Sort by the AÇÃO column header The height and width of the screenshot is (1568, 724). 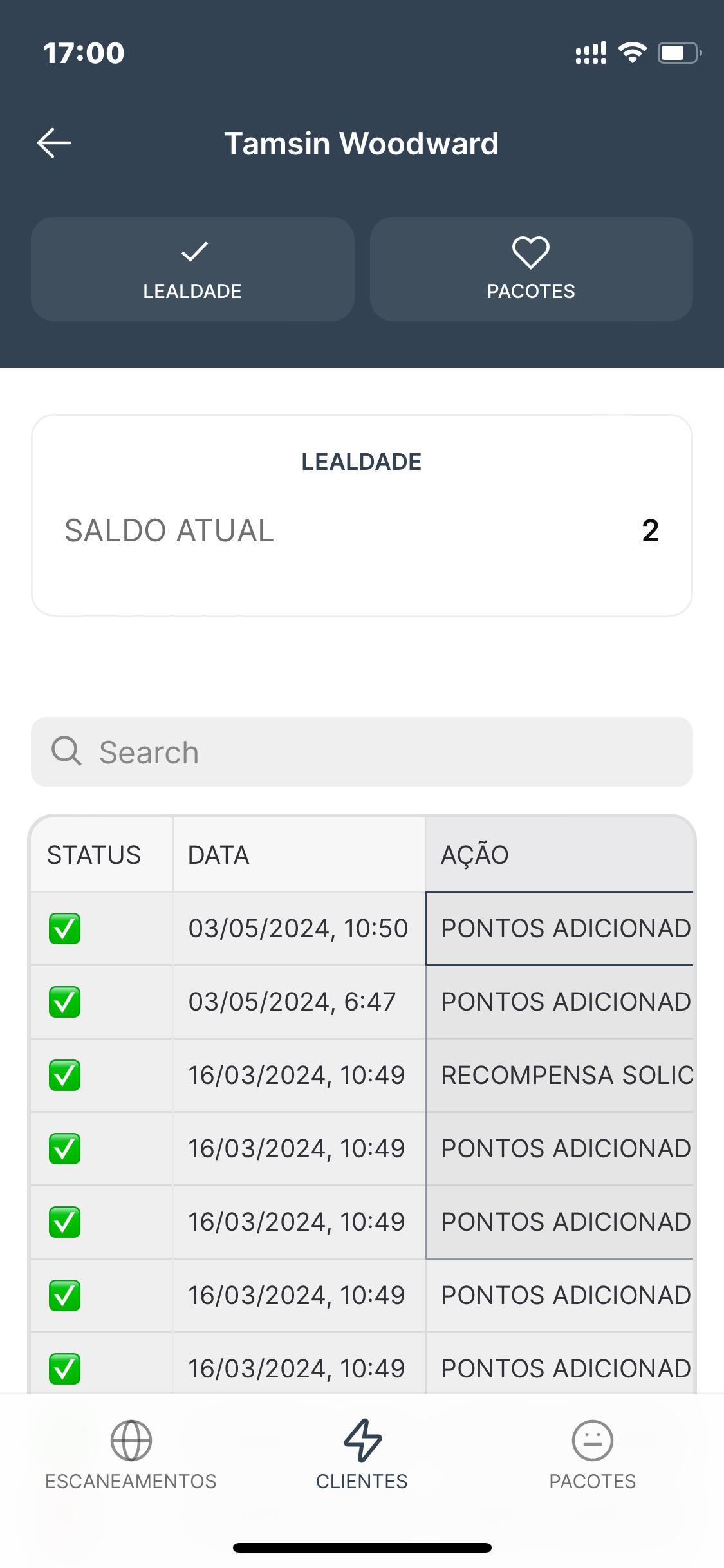coord(475,855)
